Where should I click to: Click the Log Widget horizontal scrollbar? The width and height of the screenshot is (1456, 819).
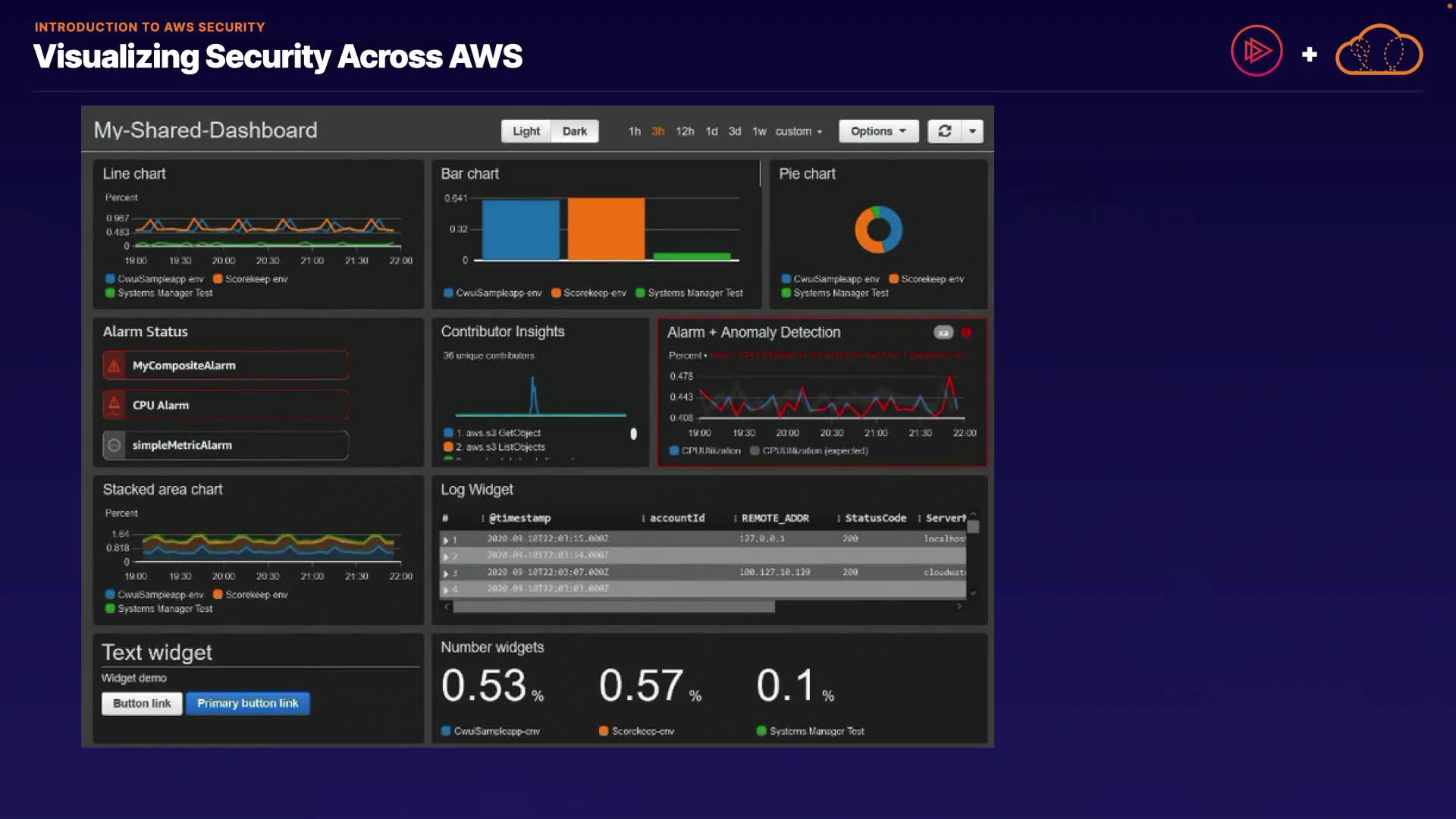tap(613, 607)
